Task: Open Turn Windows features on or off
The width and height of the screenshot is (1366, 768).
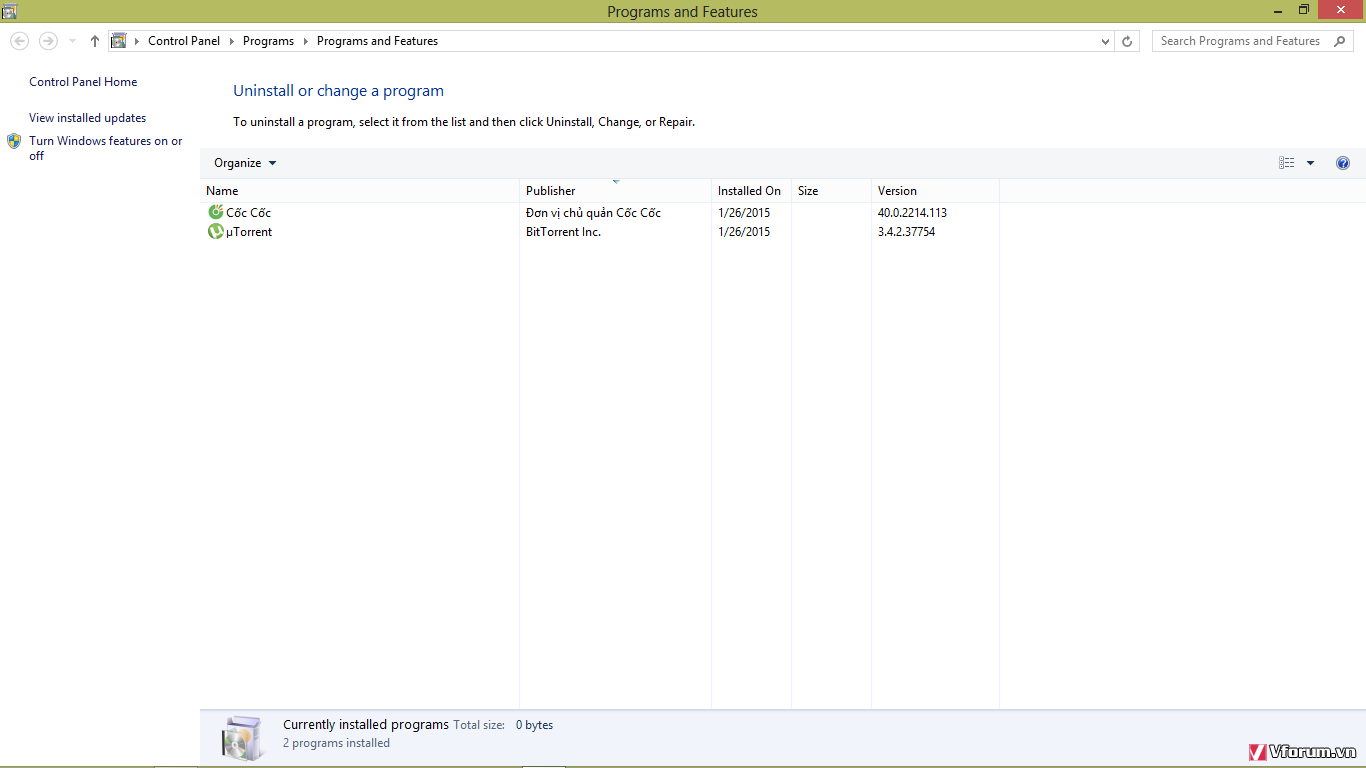Action: (106, 148)
